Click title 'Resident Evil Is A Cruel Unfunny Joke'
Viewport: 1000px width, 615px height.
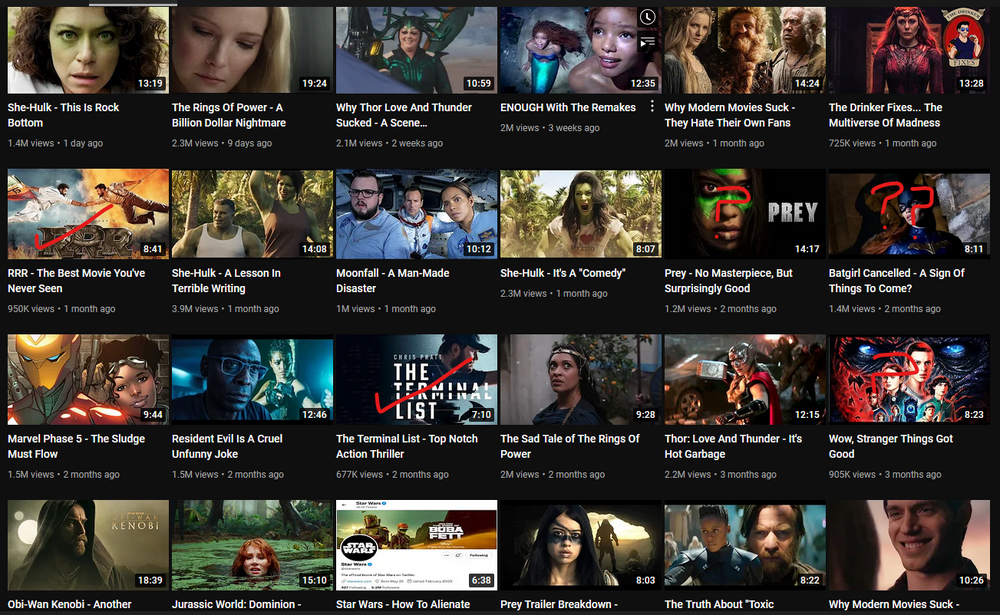(227, 447)
